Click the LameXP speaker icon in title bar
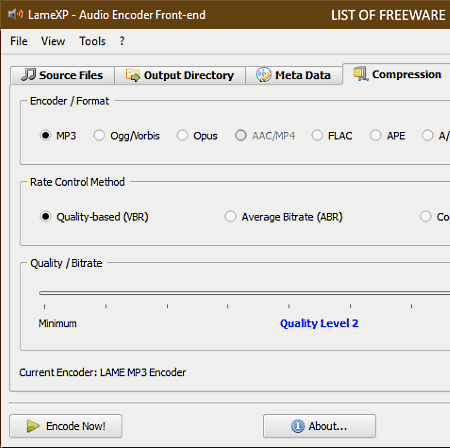This screenshot has height=448, width=450. click(15, 14)
